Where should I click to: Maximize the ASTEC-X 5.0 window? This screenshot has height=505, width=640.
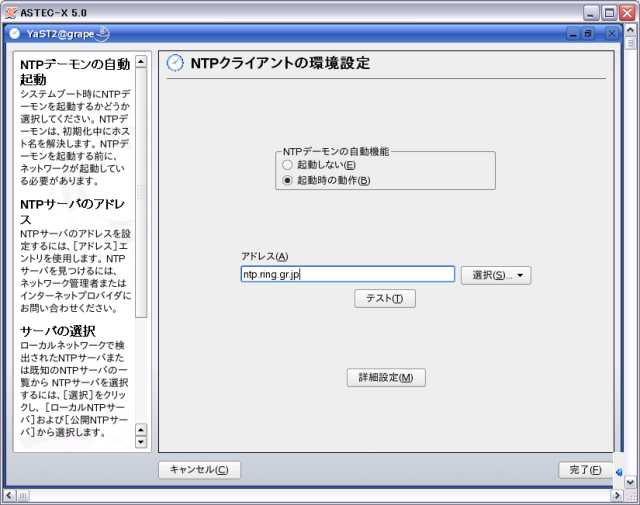tap(609, 13)
